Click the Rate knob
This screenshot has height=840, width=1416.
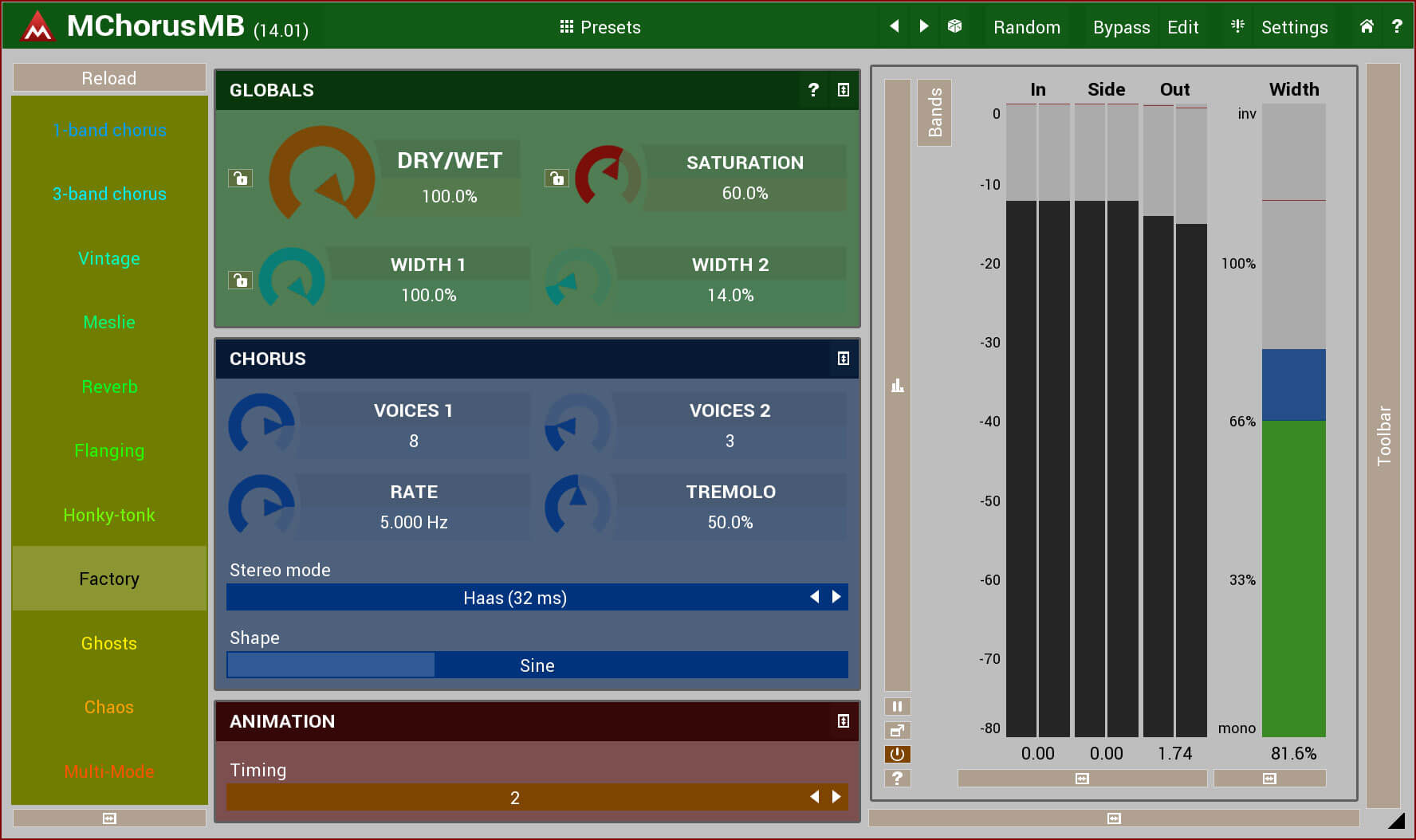pyautogui.click(x=262, y=506)
